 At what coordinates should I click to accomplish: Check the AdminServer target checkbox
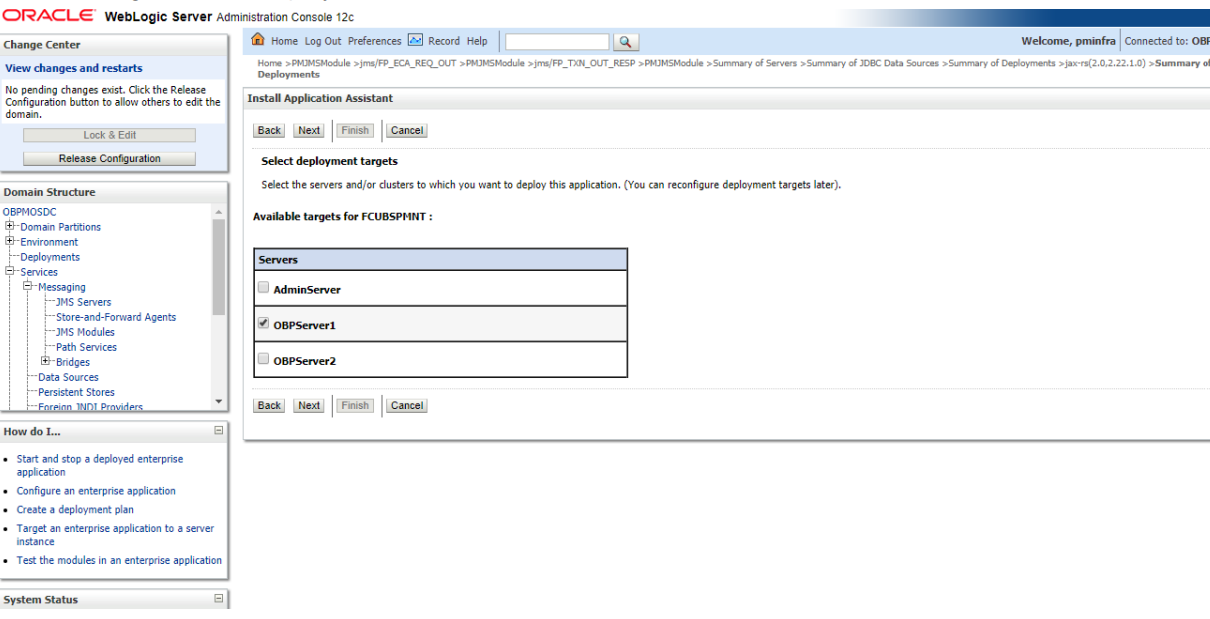[x=264, y=288]
